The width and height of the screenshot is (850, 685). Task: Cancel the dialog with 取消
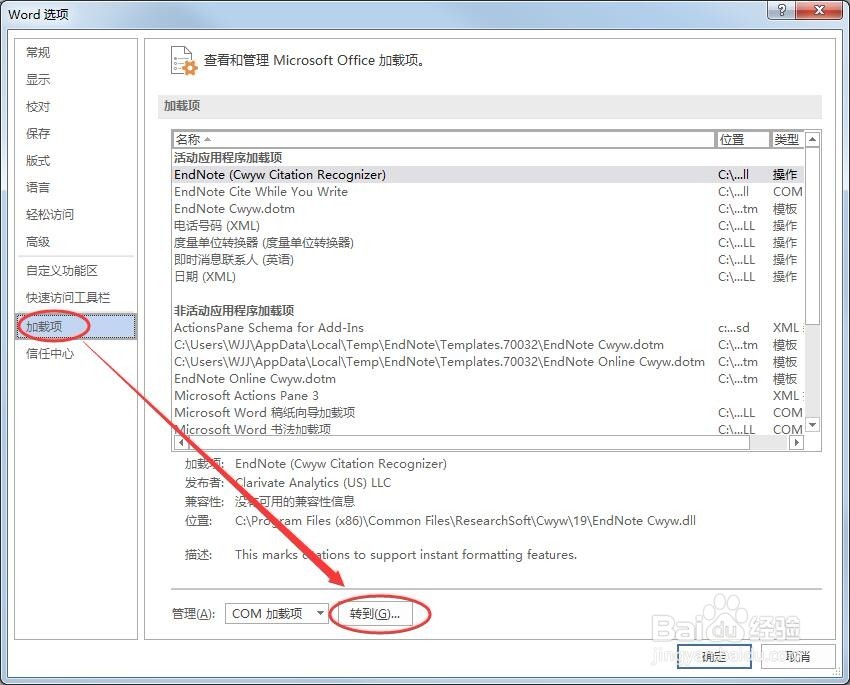[798, 657]
